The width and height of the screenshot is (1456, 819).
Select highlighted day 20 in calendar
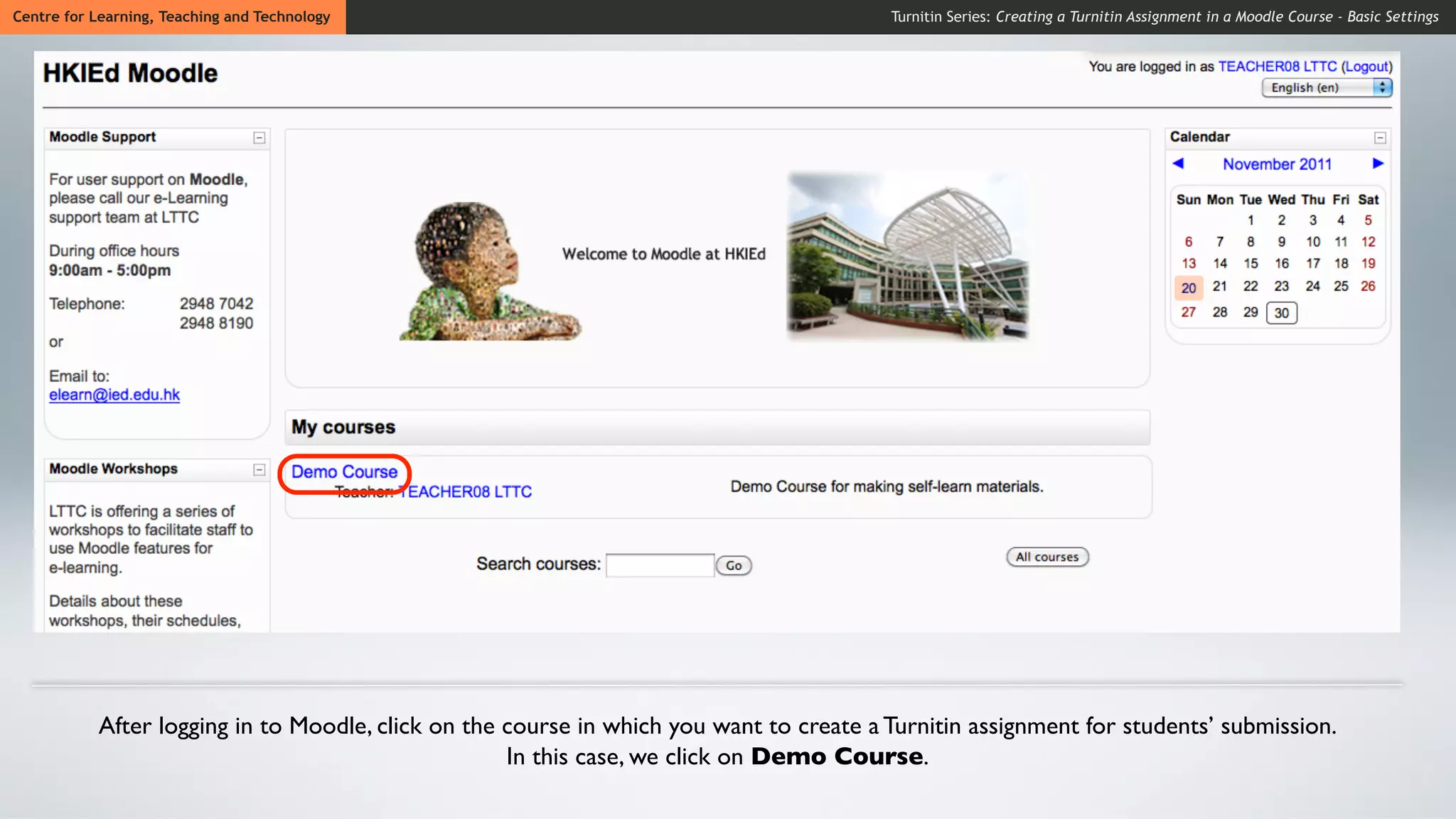click(x=1189, y=288)
